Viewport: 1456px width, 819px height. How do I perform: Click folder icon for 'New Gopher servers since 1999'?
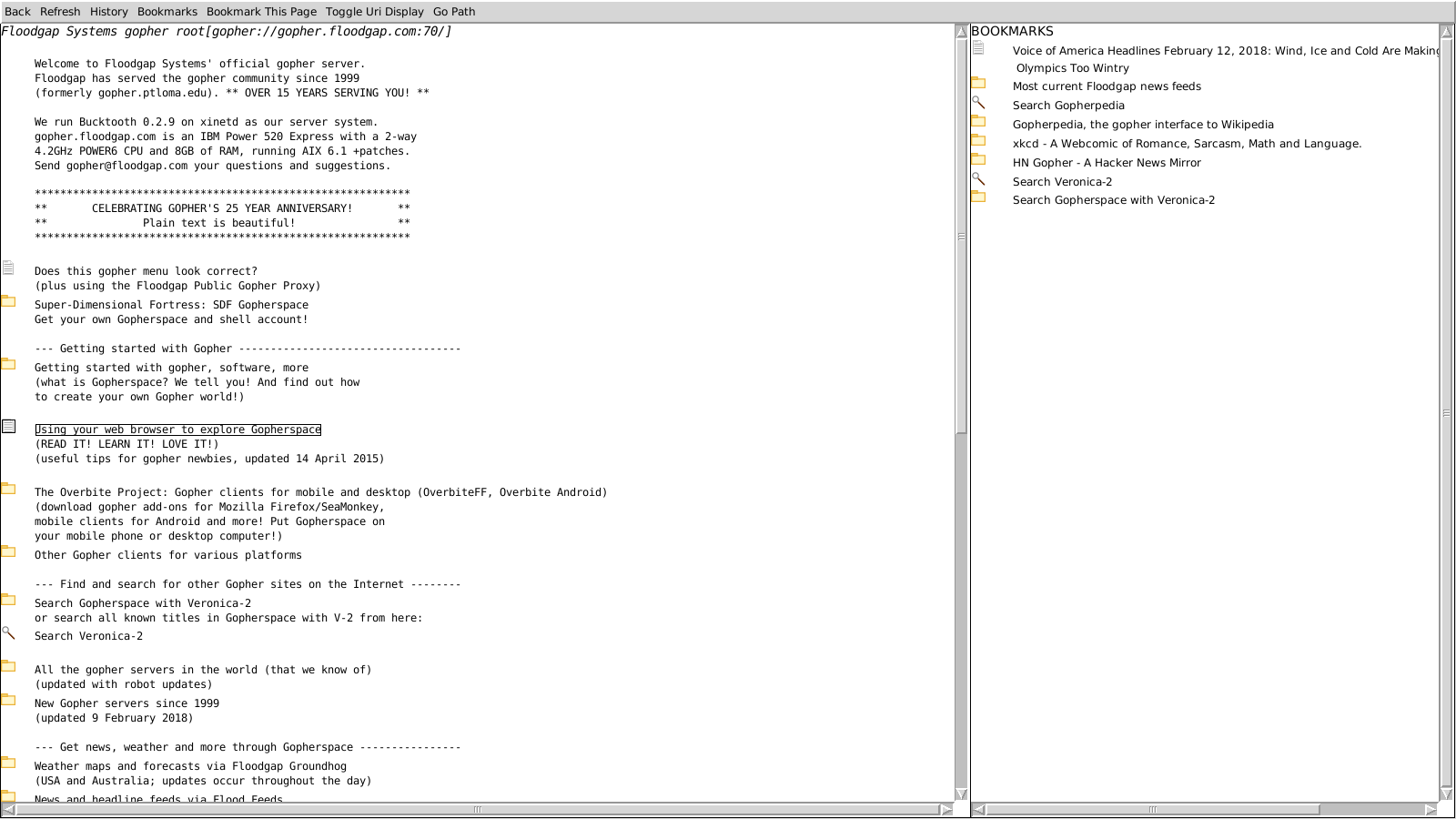click(8, 700)
